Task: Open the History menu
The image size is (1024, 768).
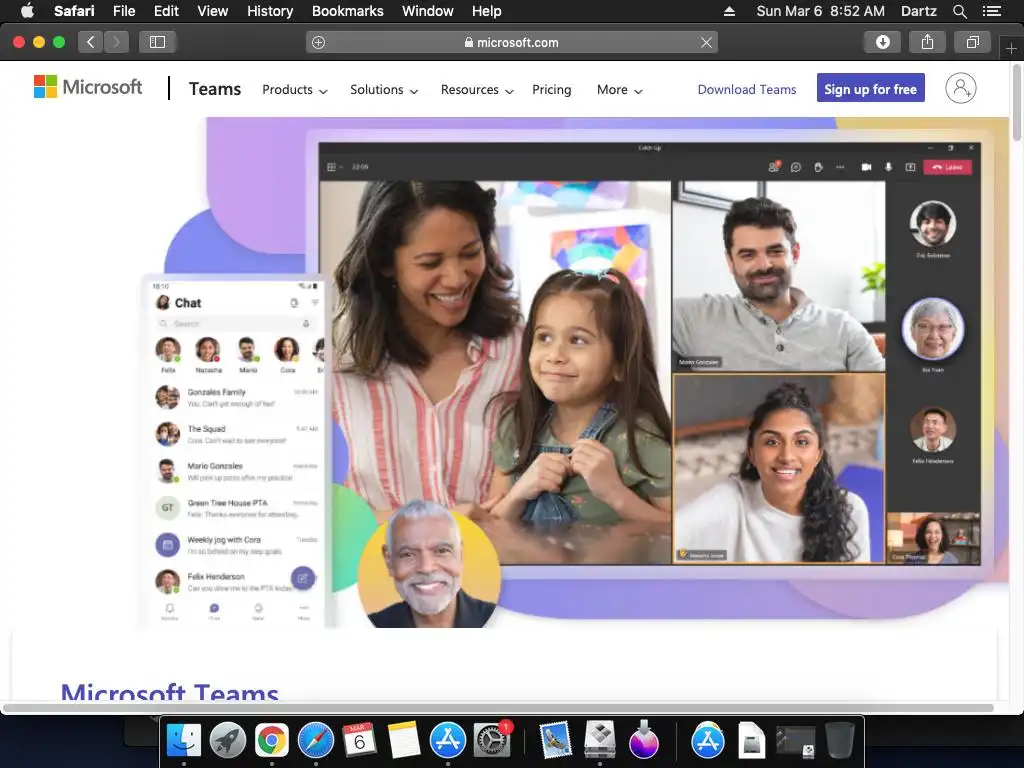Action: 270,11
